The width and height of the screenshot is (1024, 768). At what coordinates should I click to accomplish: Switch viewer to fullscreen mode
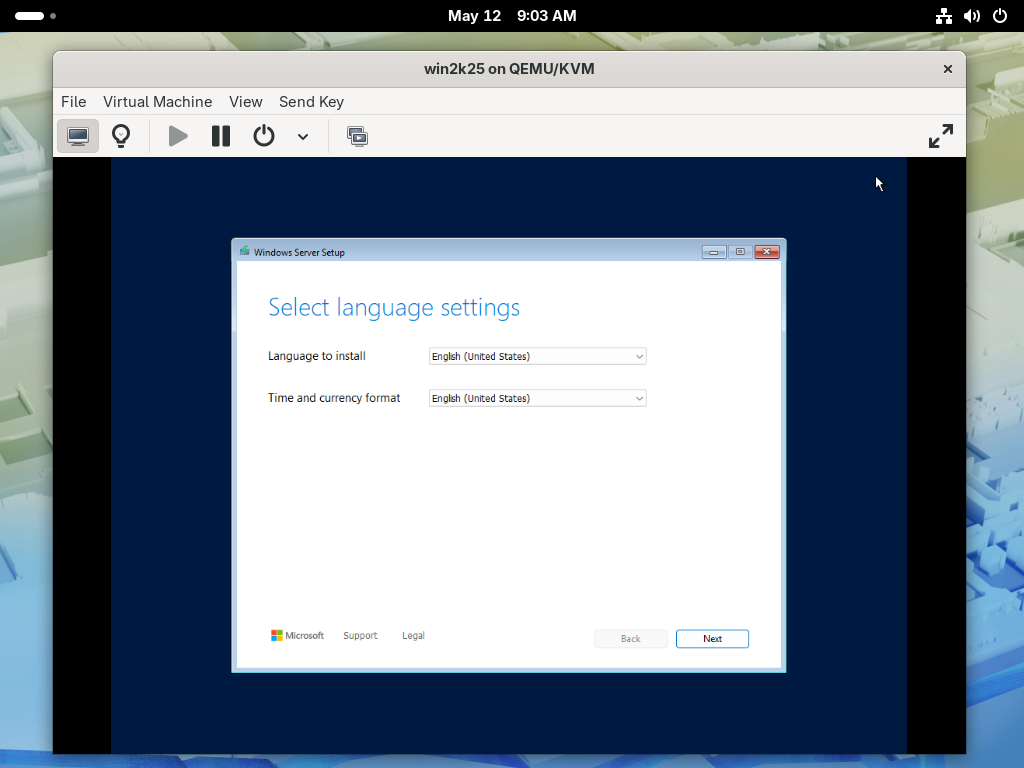click(940, 136)
